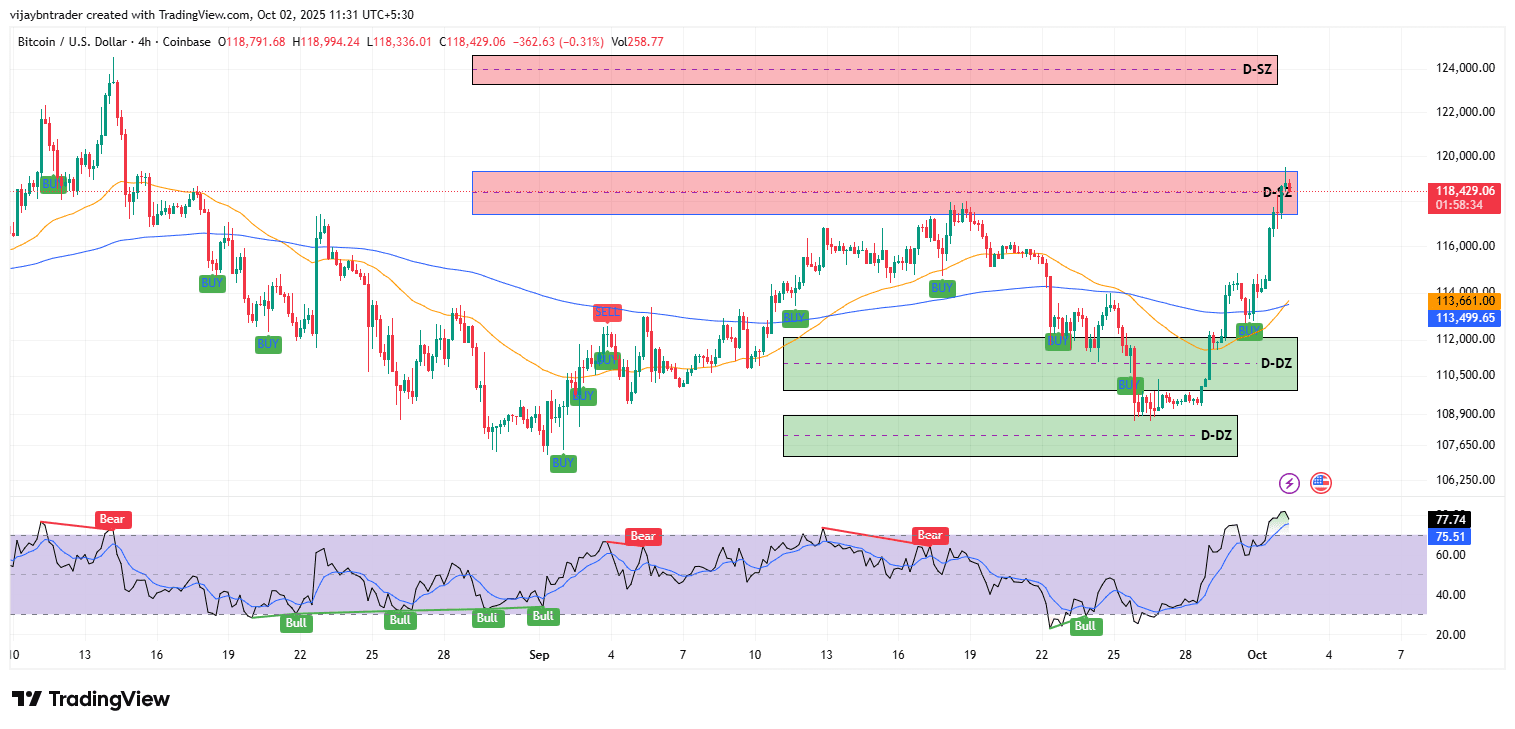This screenshot has height=729, width=1515.
Task: Click the high price H118,994.24
Action: pos(326,42)
